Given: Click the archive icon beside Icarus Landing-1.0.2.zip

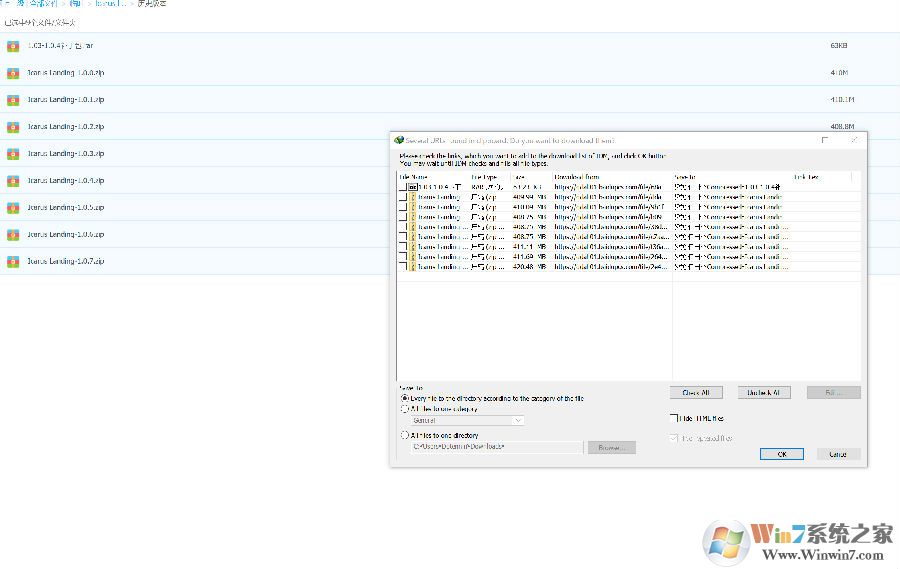Looking at the screenshot, I should coord(13,127).
